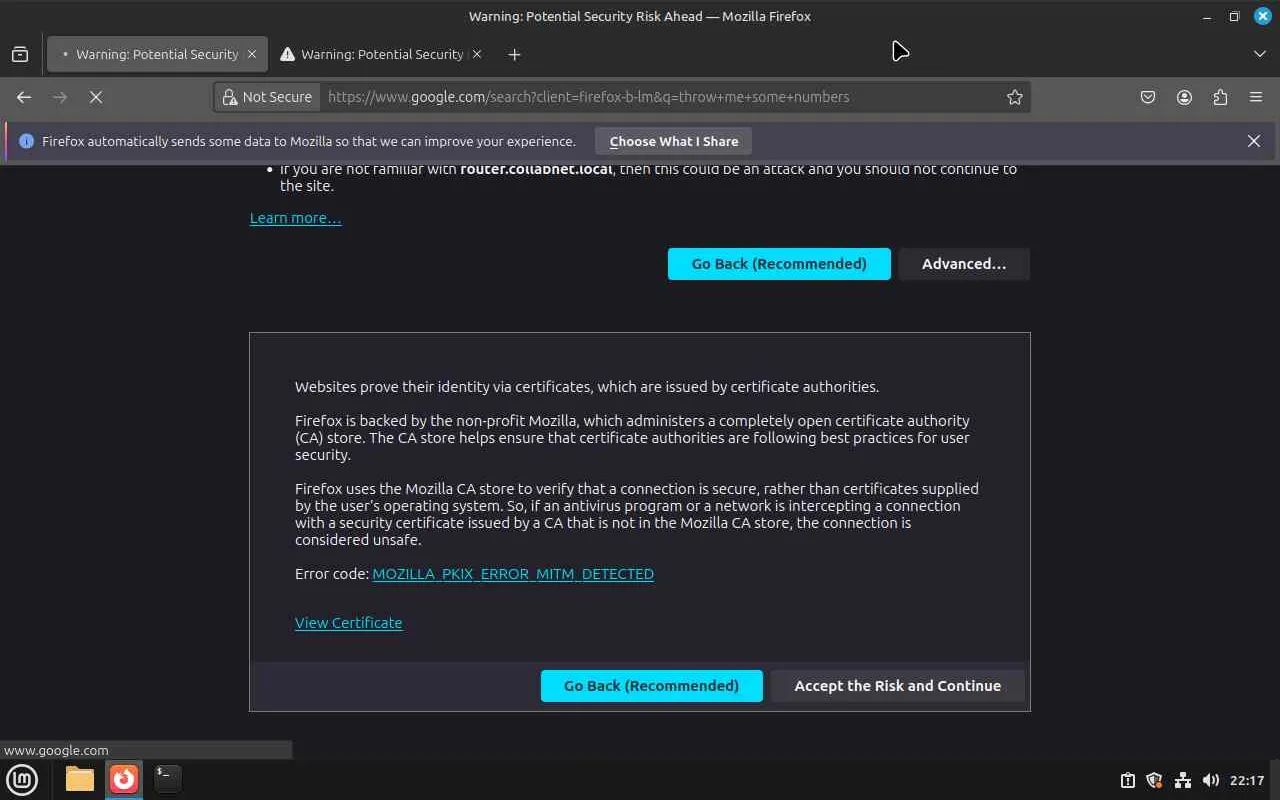Click the forward navigation arrow
Screen dimensions: 1280x800
60,97
